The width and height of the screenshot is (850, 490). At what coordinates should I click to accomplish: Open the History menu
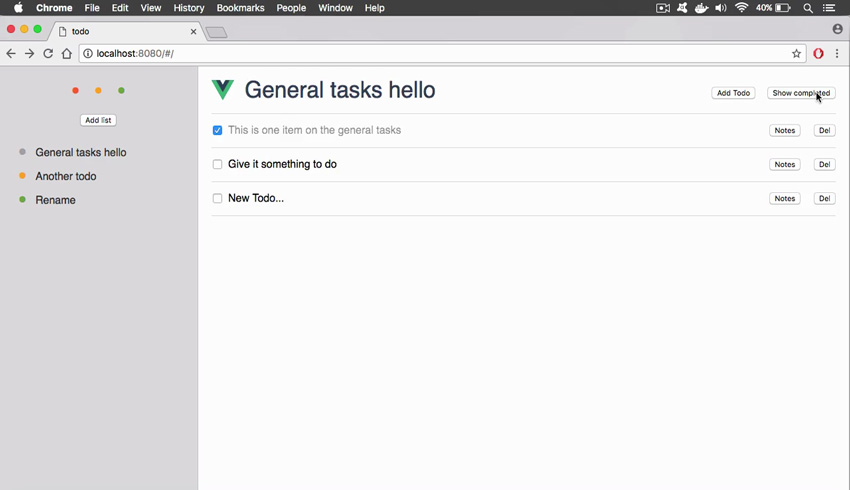pyautogui.click(x=189, y=8)
